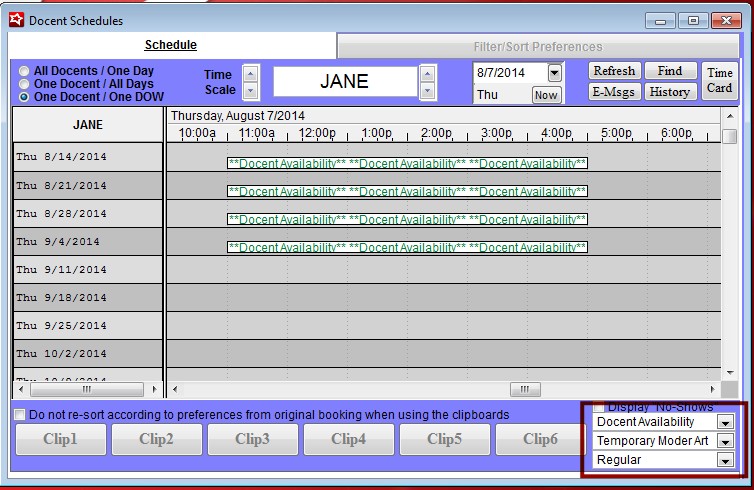Open the Find dialog button
This screenshot has width=754, height=490.
[x=670, y=71]
